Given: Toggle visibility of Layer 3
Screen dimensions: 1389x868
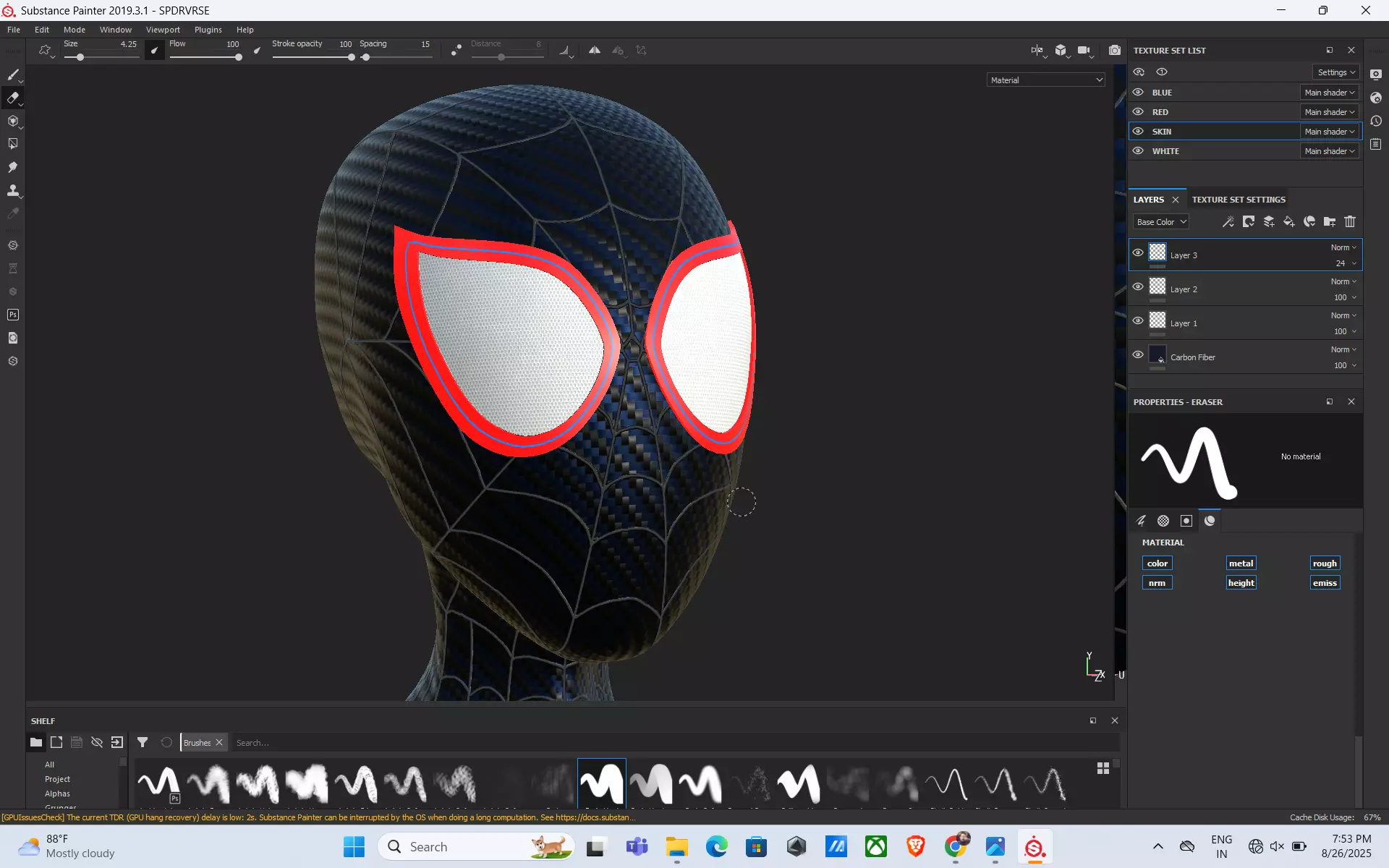Looking at the screenshot, I should click(1138, 253).
